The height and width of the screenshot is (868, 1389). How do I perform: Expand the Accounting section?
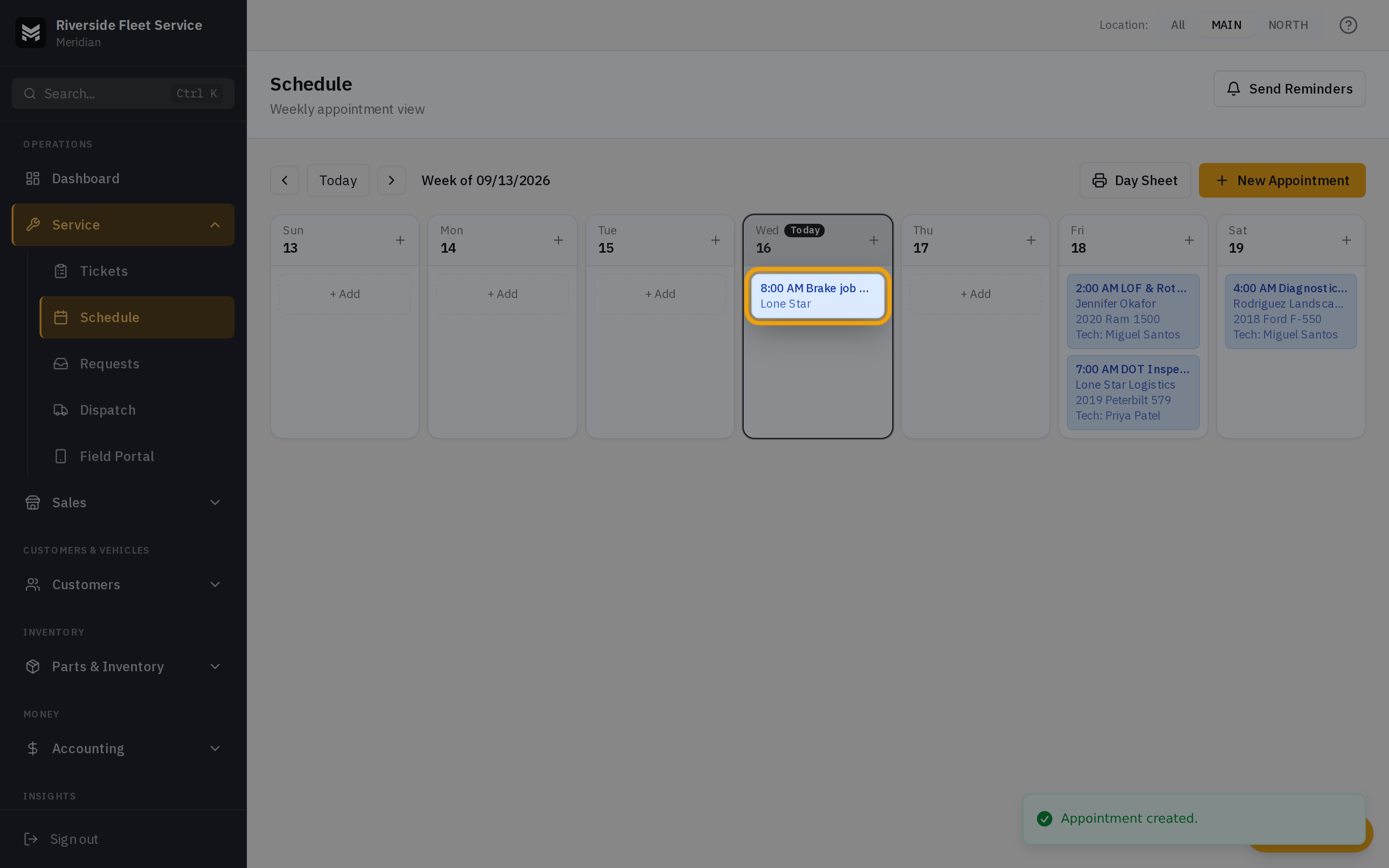[123, 748]
